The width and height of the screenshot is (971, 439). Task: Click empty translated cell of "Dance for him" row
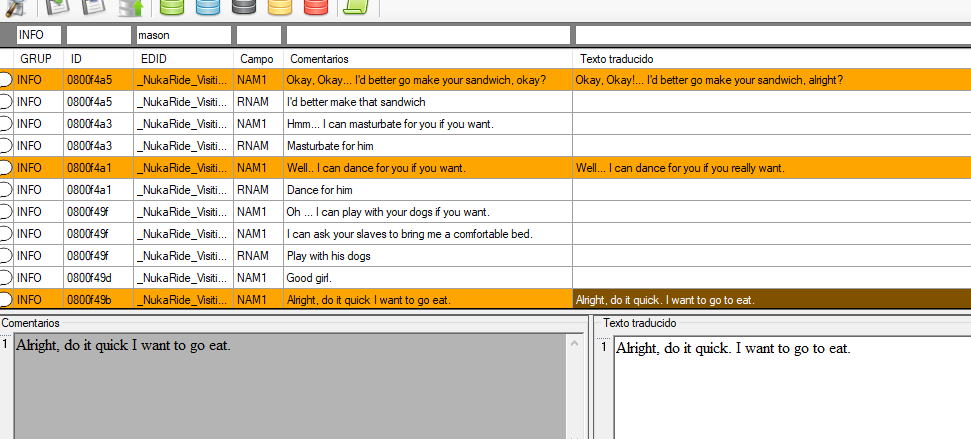point(772,189)
